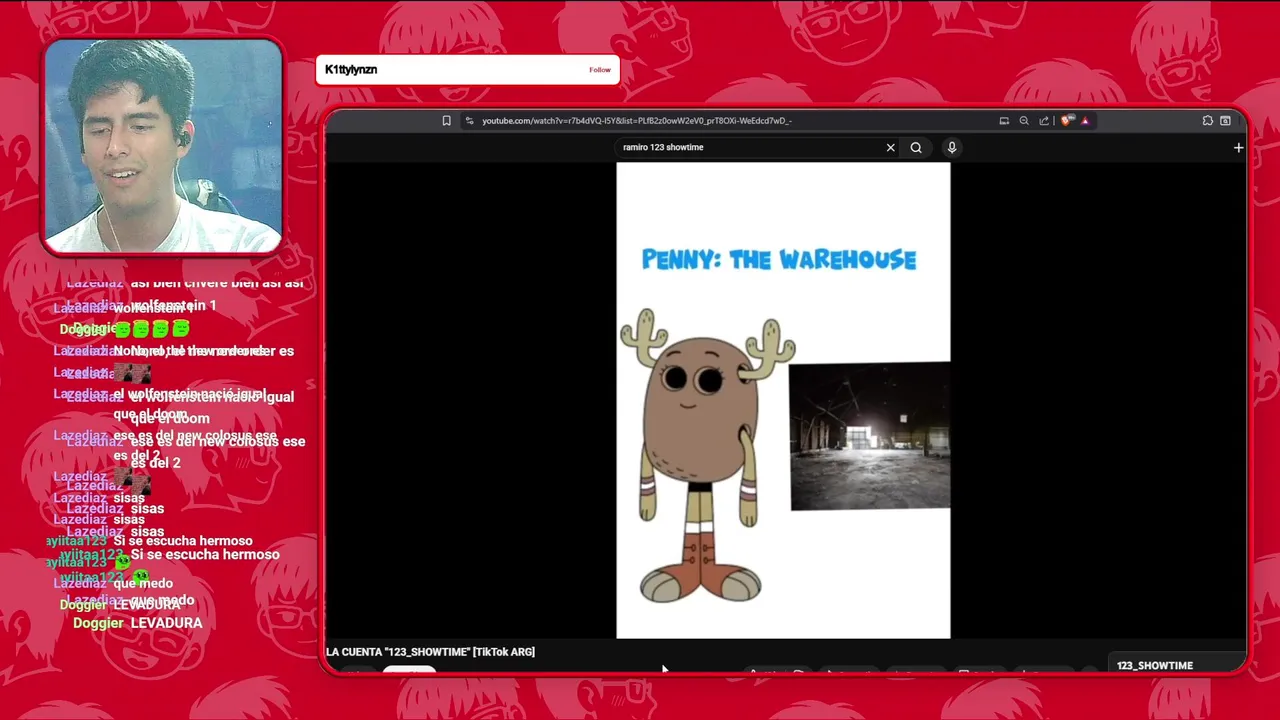The width and height of the screenshot is (1280, 720).
Task: Click the zoom magnifier icon in the address bar
Action: (x=1024, y=121)
